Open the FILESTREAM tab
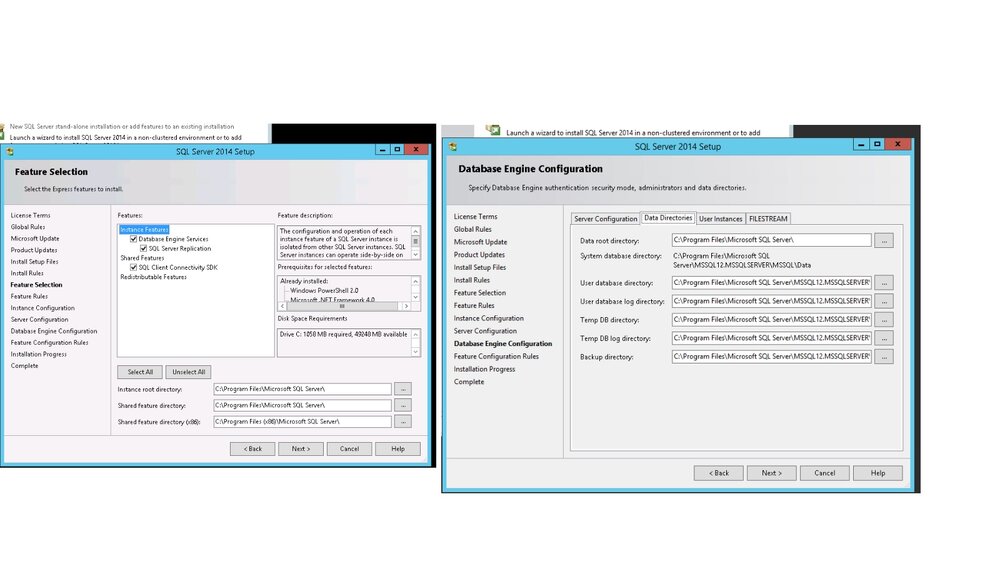This screenshot has width=1000, height=562. click(x=768, y=219)
